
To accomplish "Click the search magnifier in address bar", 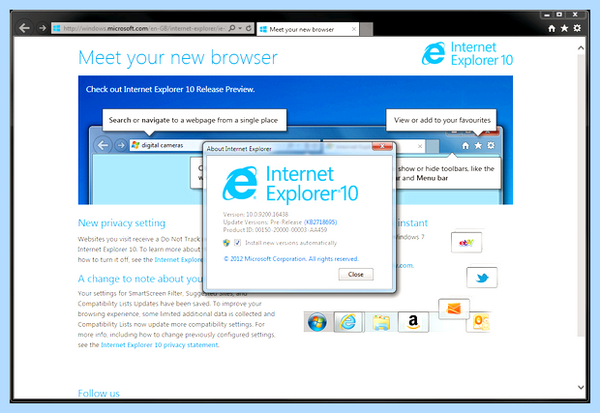I will pos(232,28).
